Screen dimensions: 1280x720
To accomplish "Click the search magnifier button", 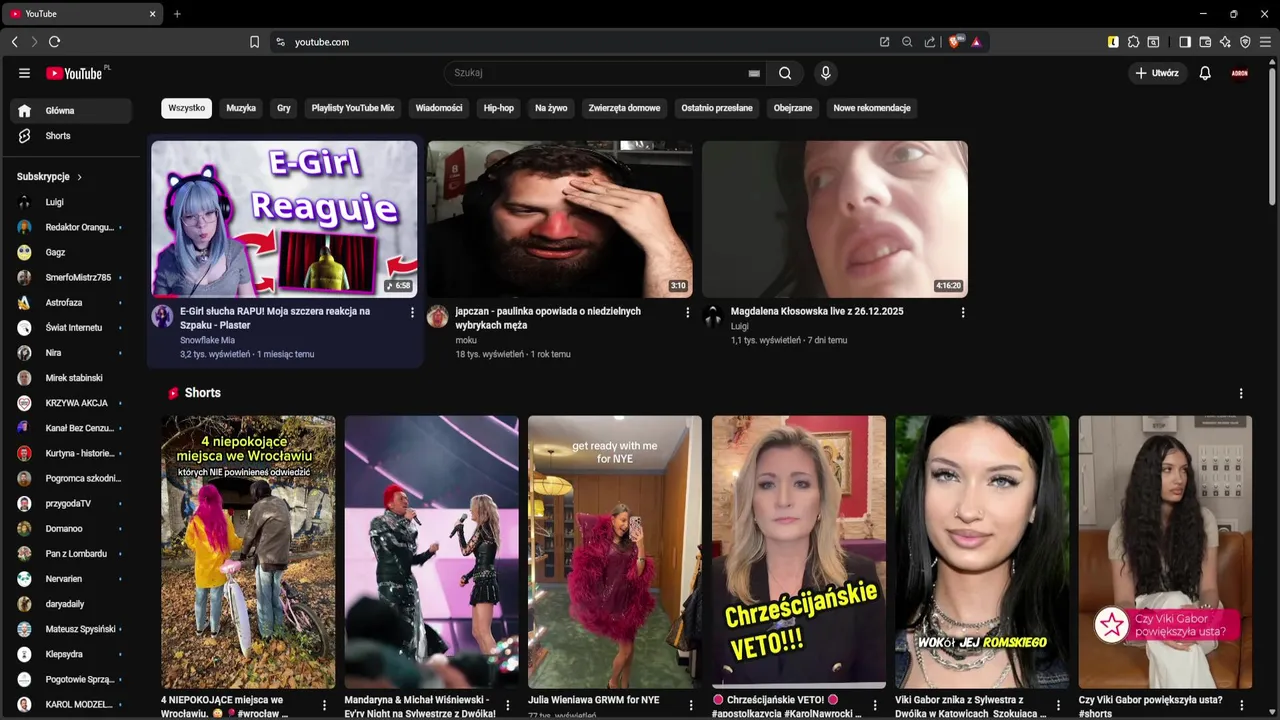I will 785,73.
